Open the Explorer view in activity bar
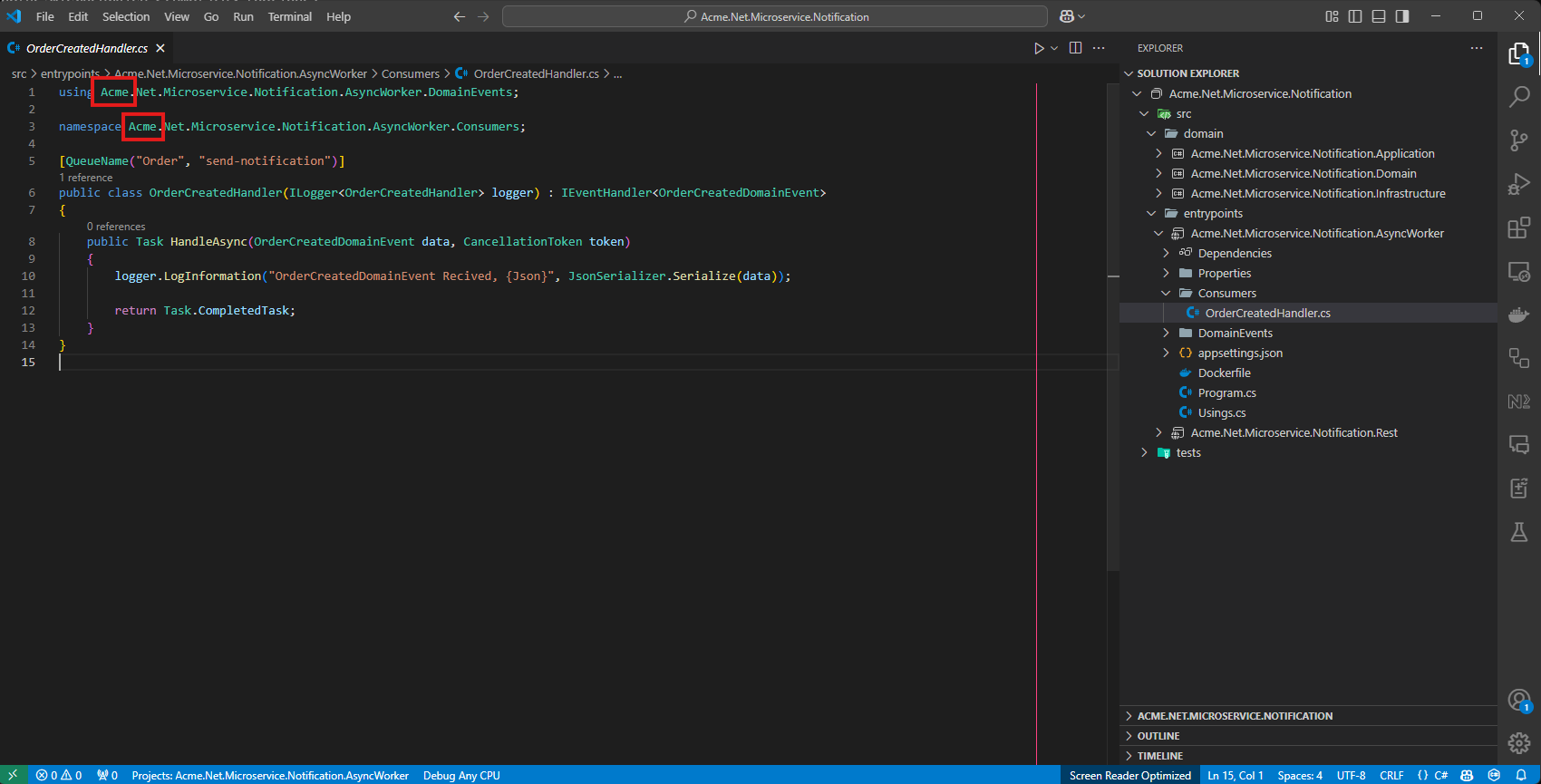The width and height of the screenshot is (1541, 784). click(1519, 54)
